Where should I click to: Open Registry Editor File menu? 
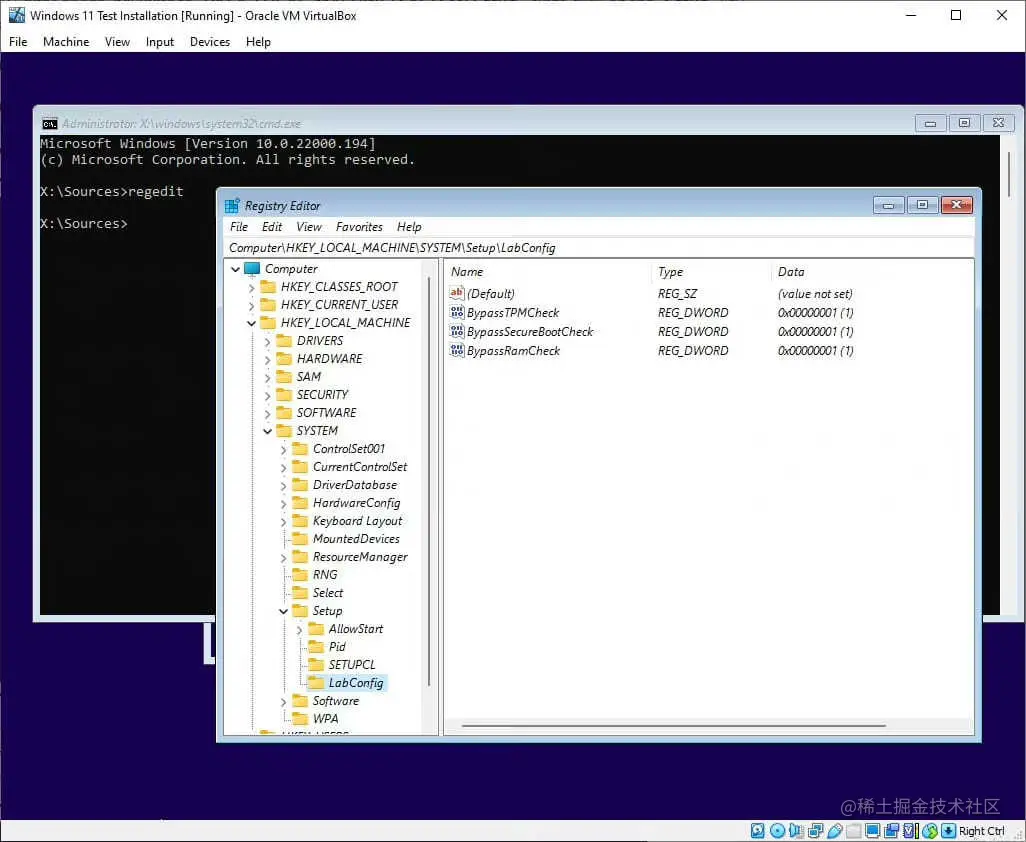(239, 226)
